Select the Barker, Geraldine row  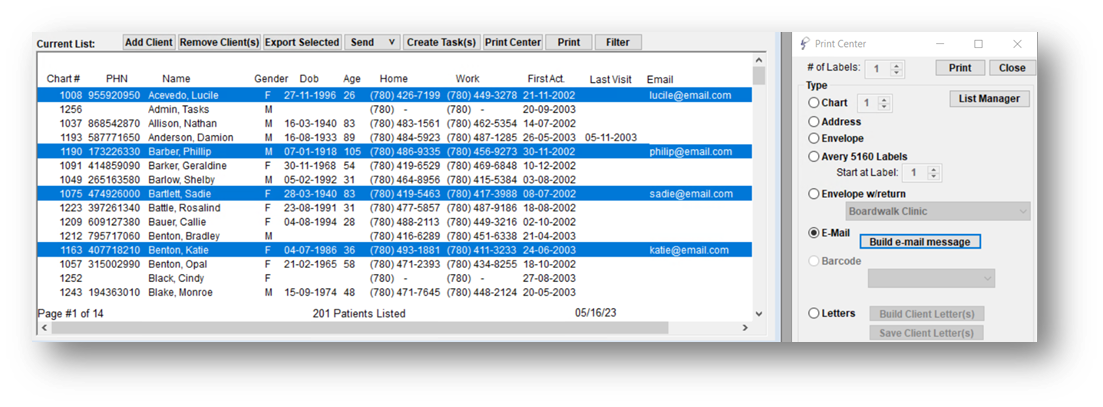394,165
